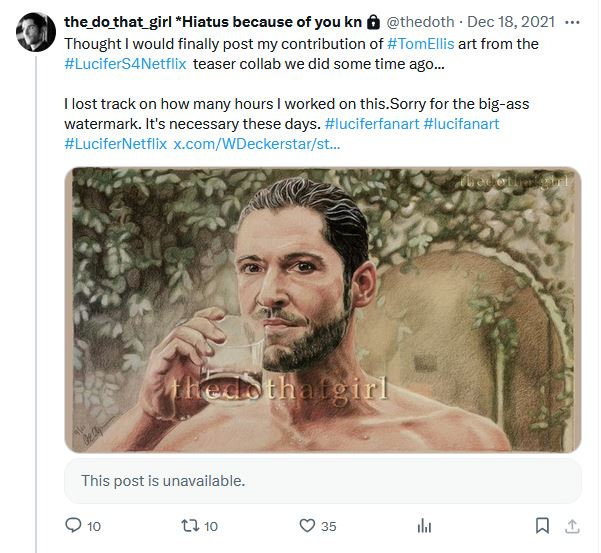Screen dimensions: 601x553
Task: Open the Tom Ellis fan art image
Action: pos(322,310)
